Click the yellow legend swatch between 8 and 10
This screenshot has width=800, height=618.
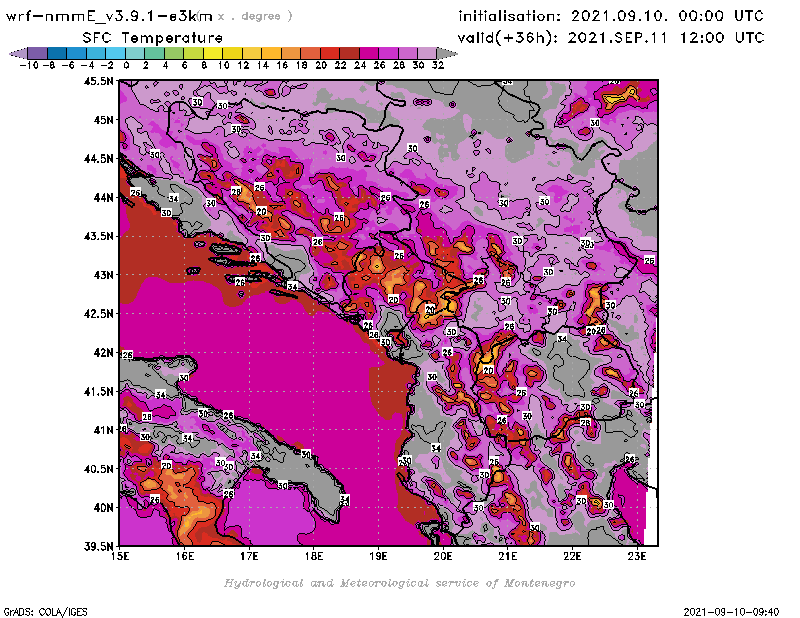213,53
